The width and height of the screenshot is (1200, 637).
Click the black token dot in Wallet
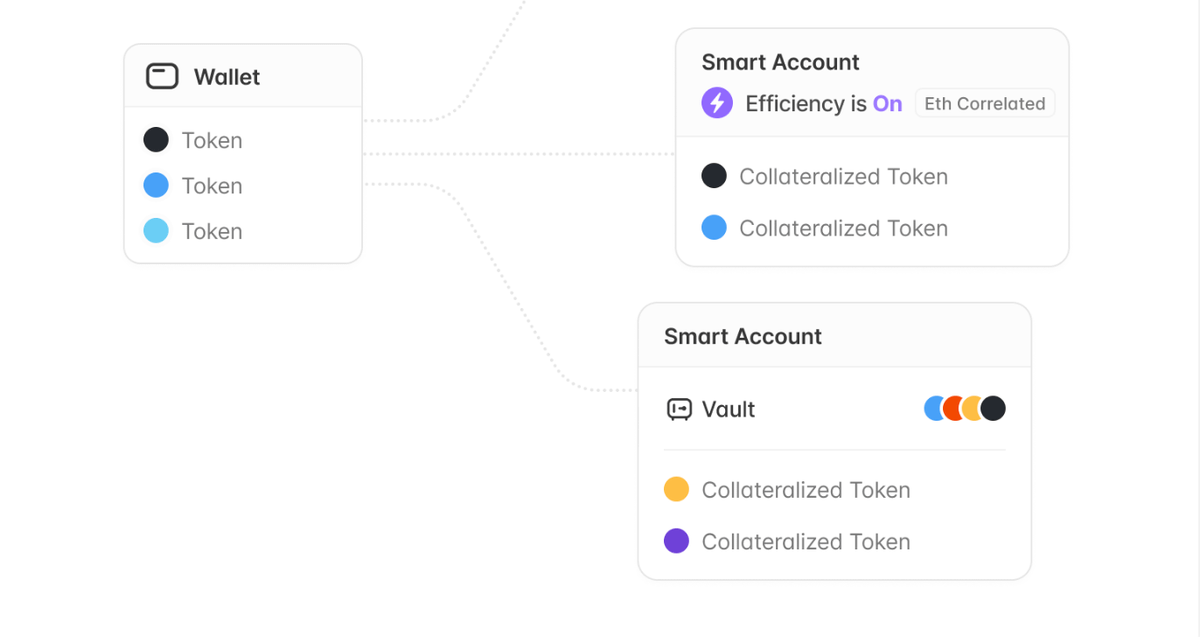(156, 140)
